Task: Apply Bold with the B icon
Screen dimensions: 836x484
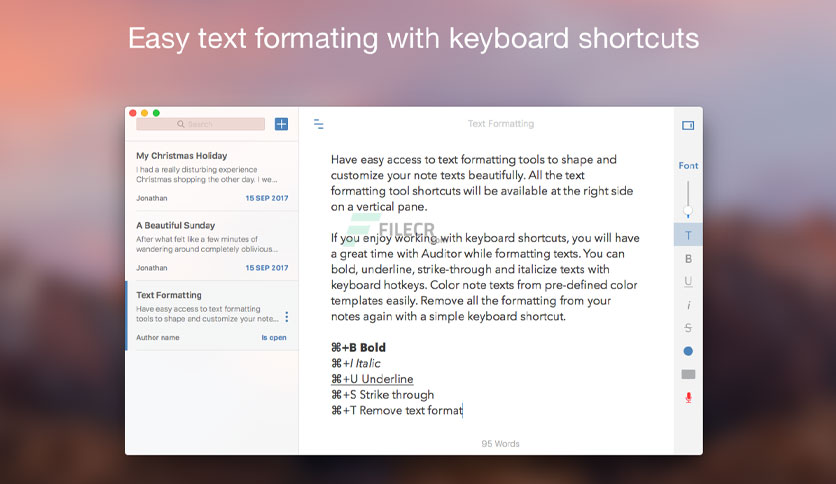Action: pos(688,259)
